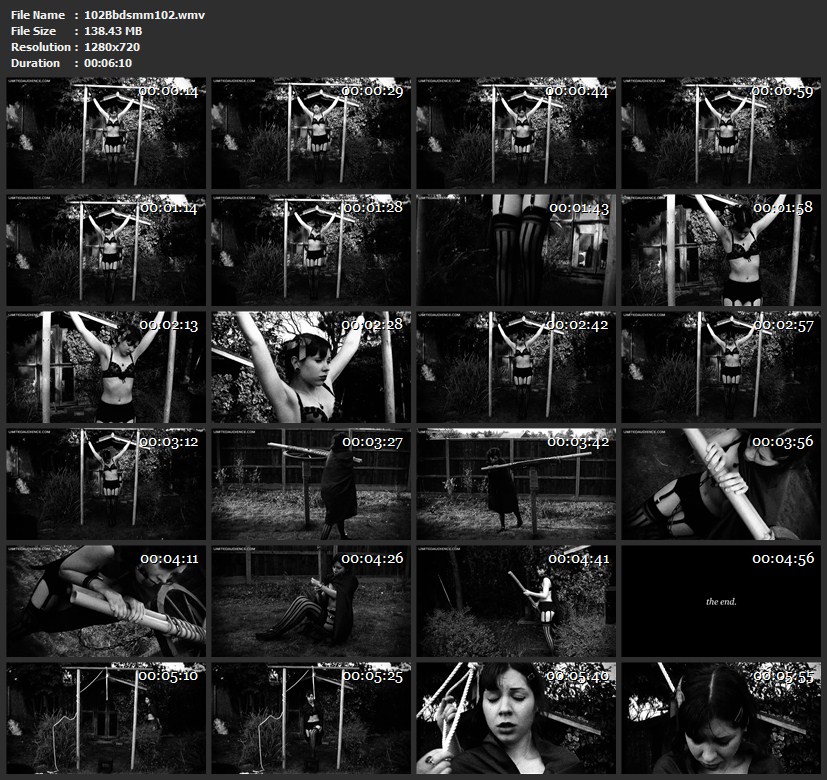Click the "Duration" label
Screen dimensions: 827x780
[35, 62]
